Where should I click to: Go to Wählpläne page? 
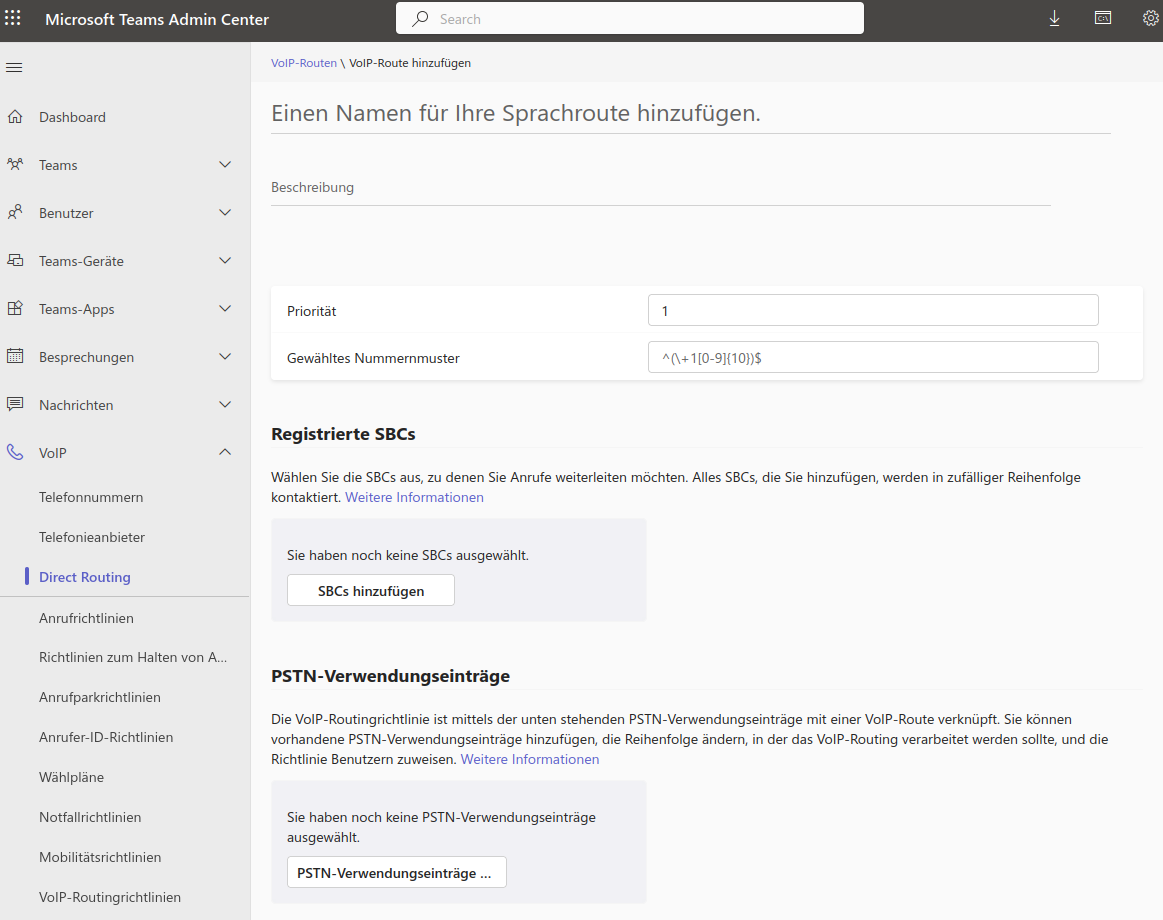71,777
